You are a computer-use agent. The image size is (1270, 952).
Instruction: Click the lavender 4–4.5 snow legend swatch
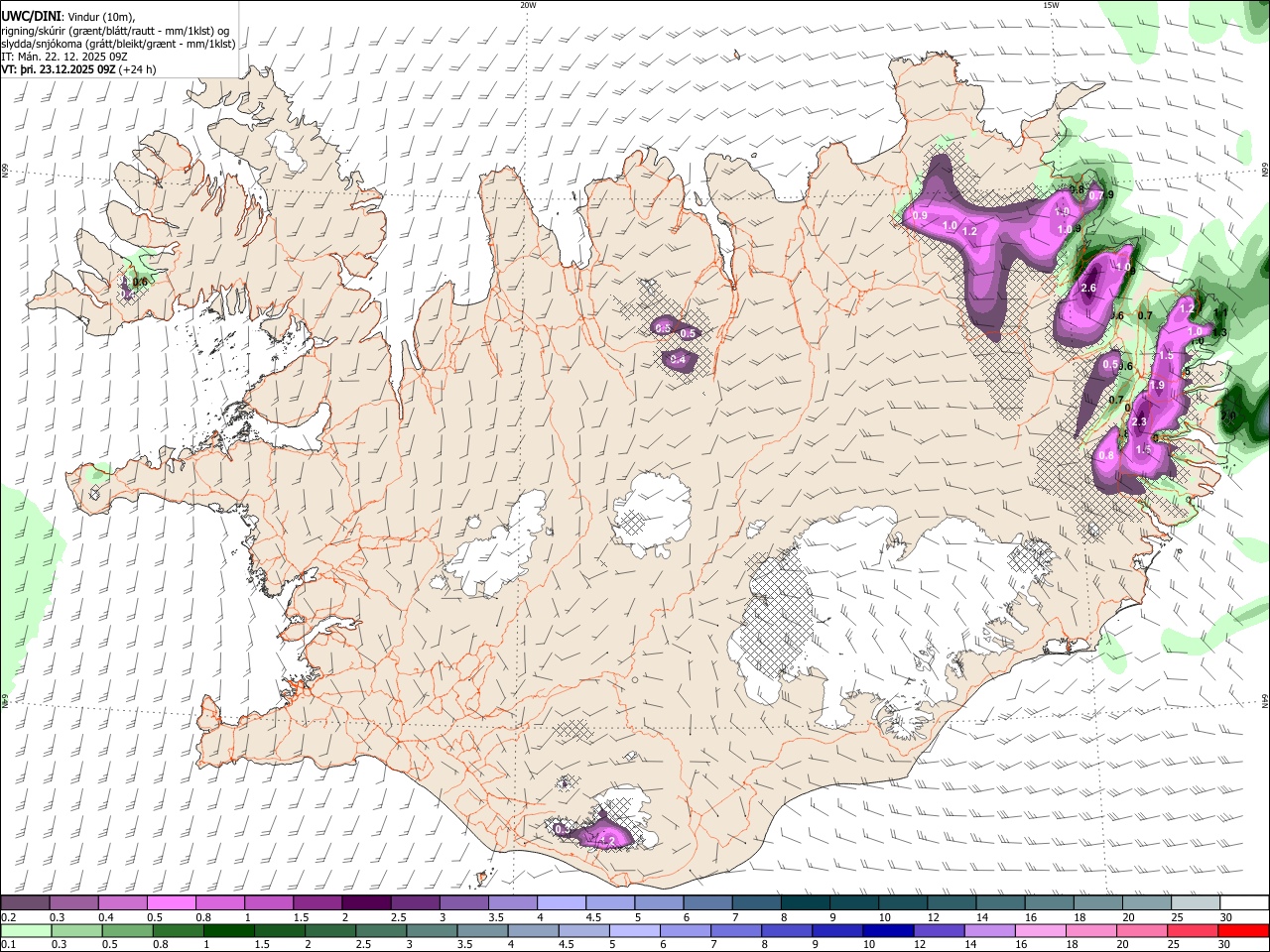(562, 903)
